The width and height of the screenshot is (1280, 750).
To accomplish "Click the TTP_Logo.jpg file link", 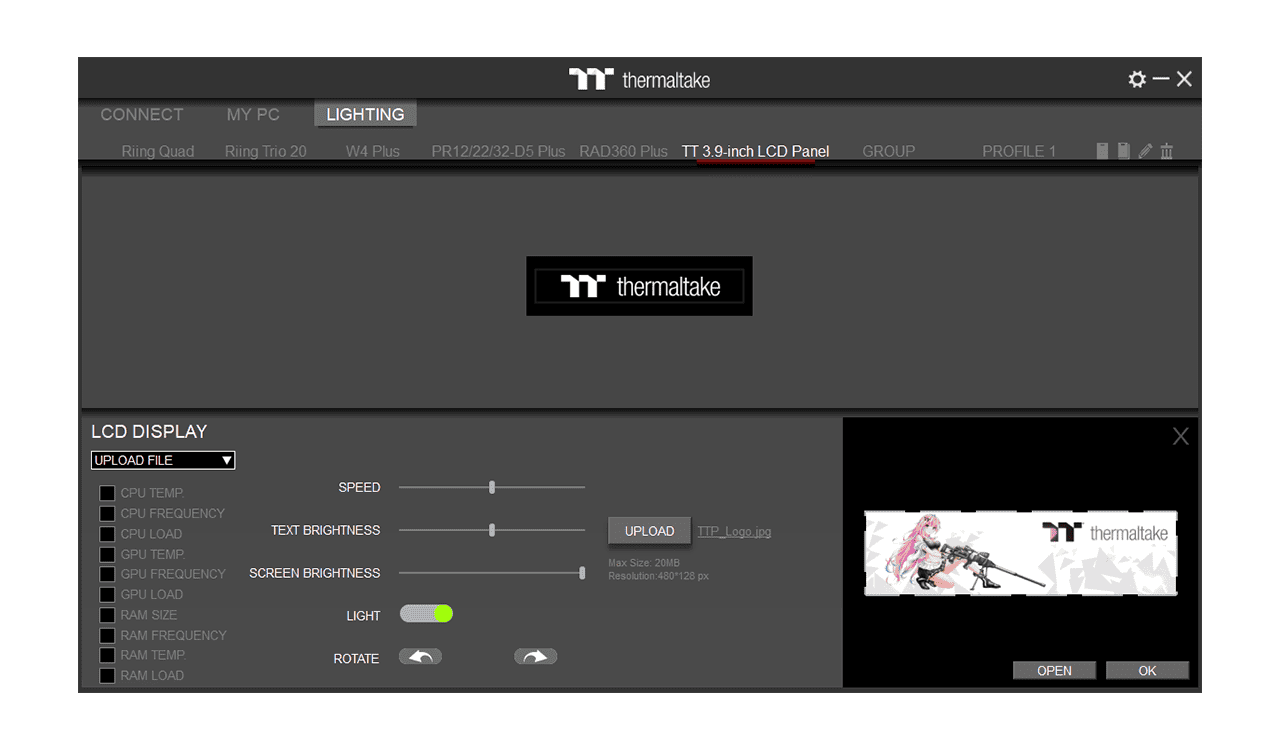I will 734,531.
